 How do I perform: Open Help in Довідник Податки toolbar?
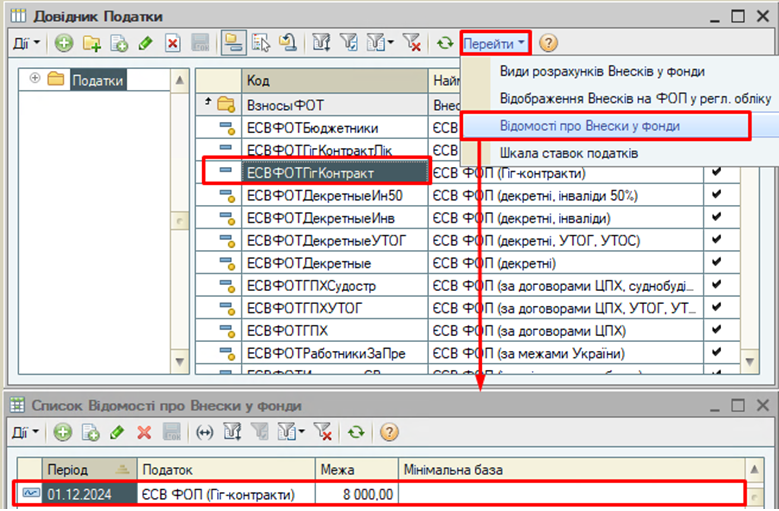[x=548, y=43]
